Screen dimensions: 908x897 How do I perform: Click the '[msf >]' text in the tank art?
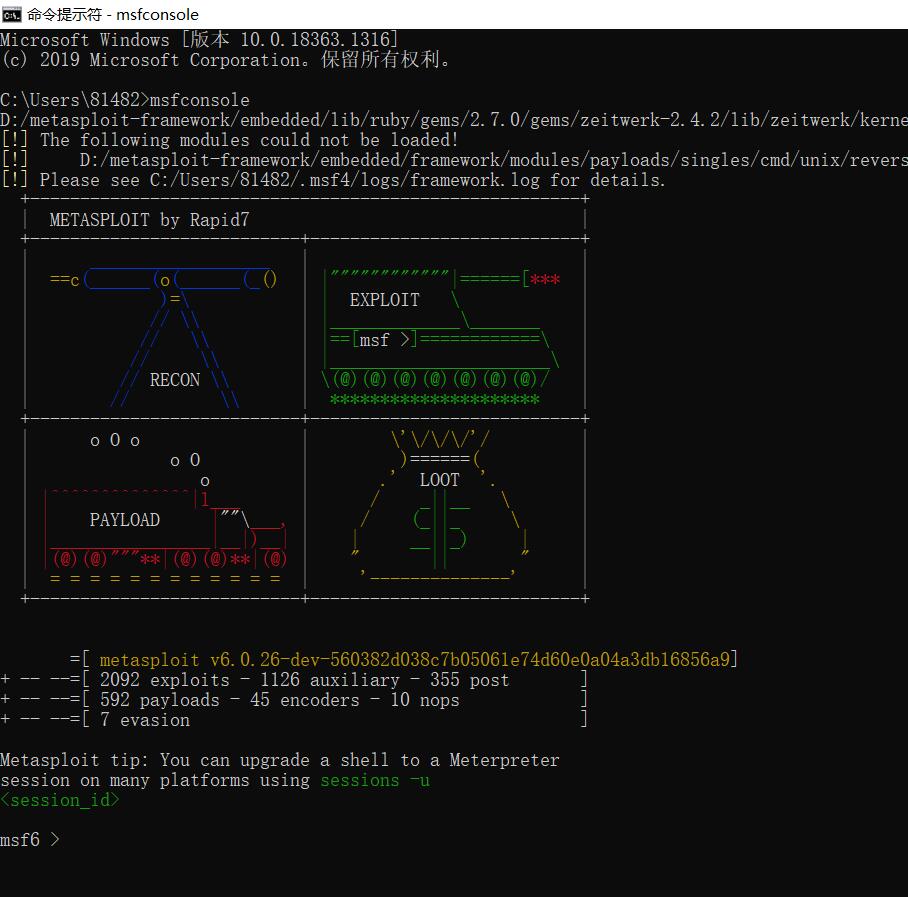[385, 340]
